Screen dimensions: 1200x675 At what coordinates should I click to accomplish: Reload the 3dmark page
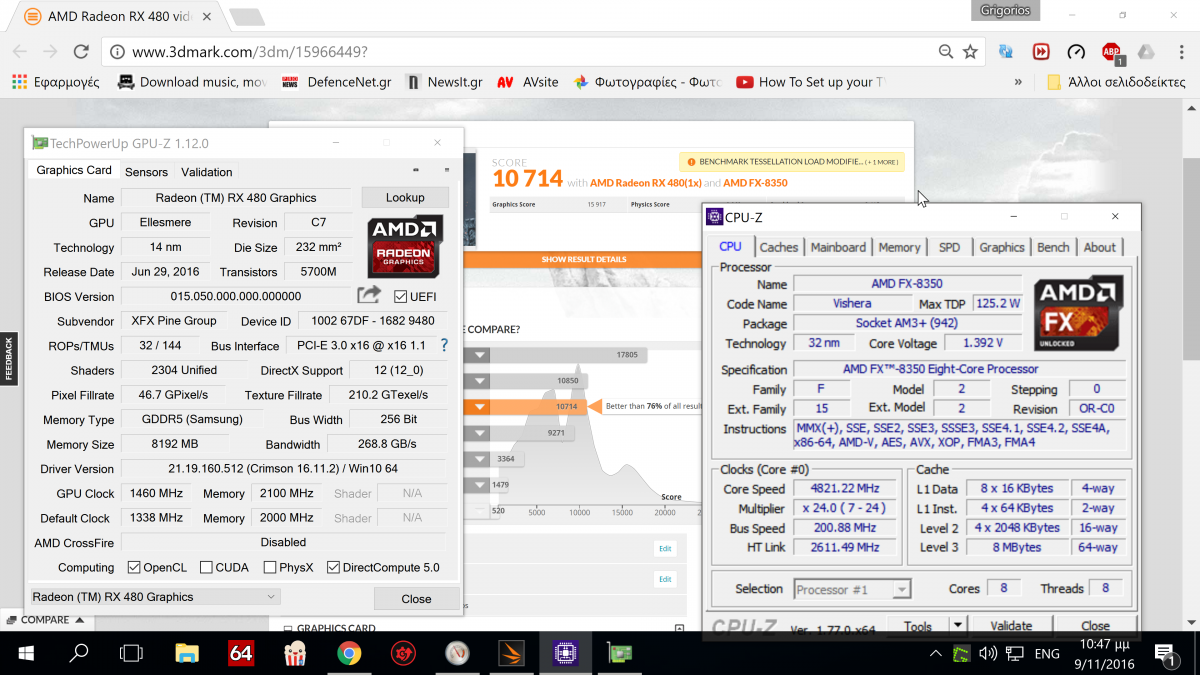click(x=82, y=52)
